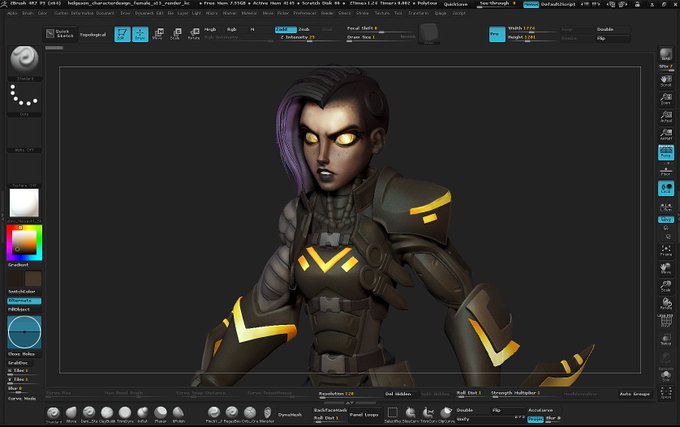Click the DynaMesh button

(x=290, y=415)
